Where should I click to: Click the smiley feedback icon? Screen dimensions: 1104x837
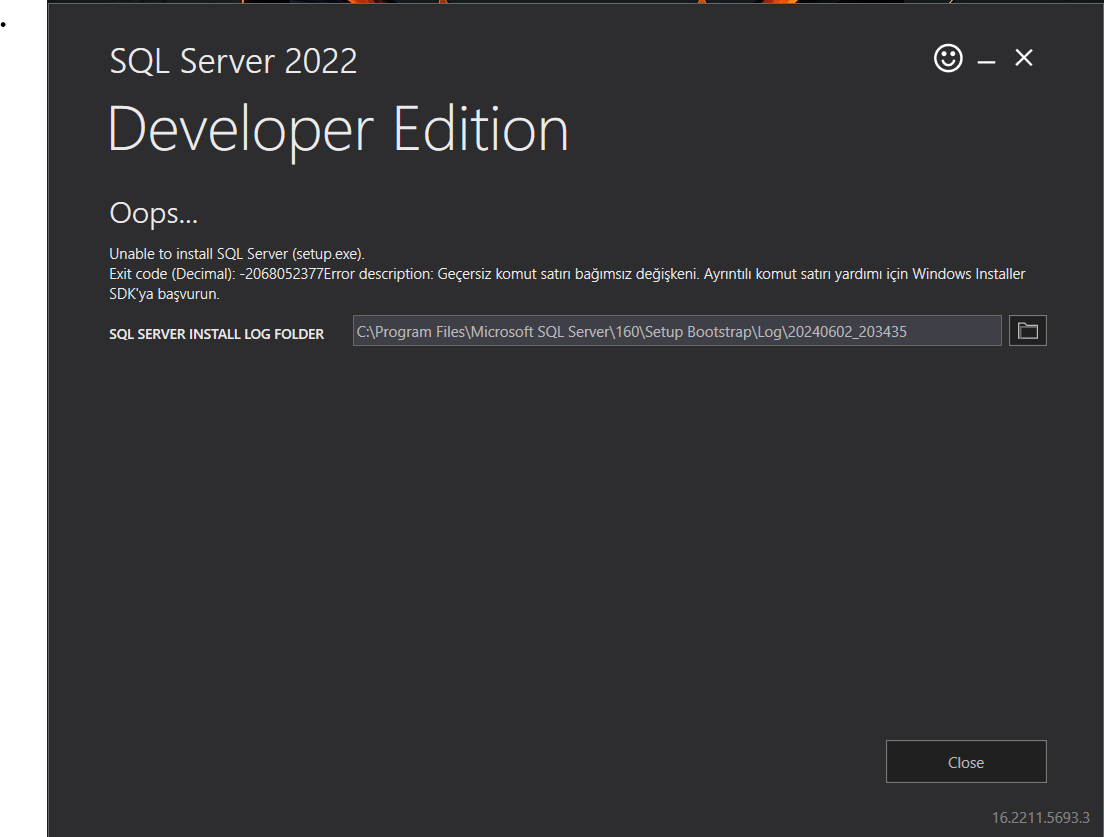coord(948,58)
